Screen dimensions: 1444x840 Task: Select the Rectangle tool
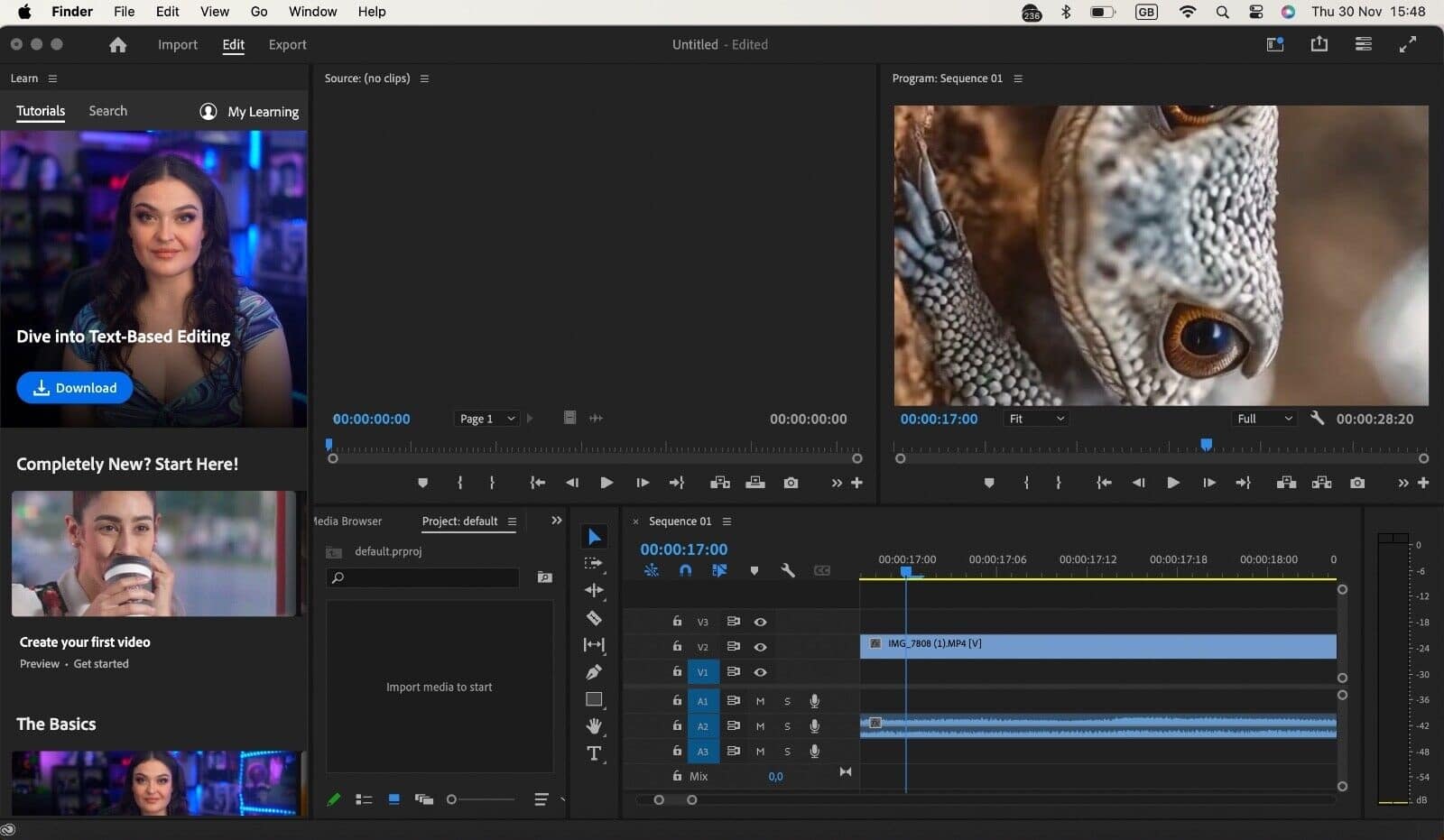pyautogui.click(x=594, y=699)
